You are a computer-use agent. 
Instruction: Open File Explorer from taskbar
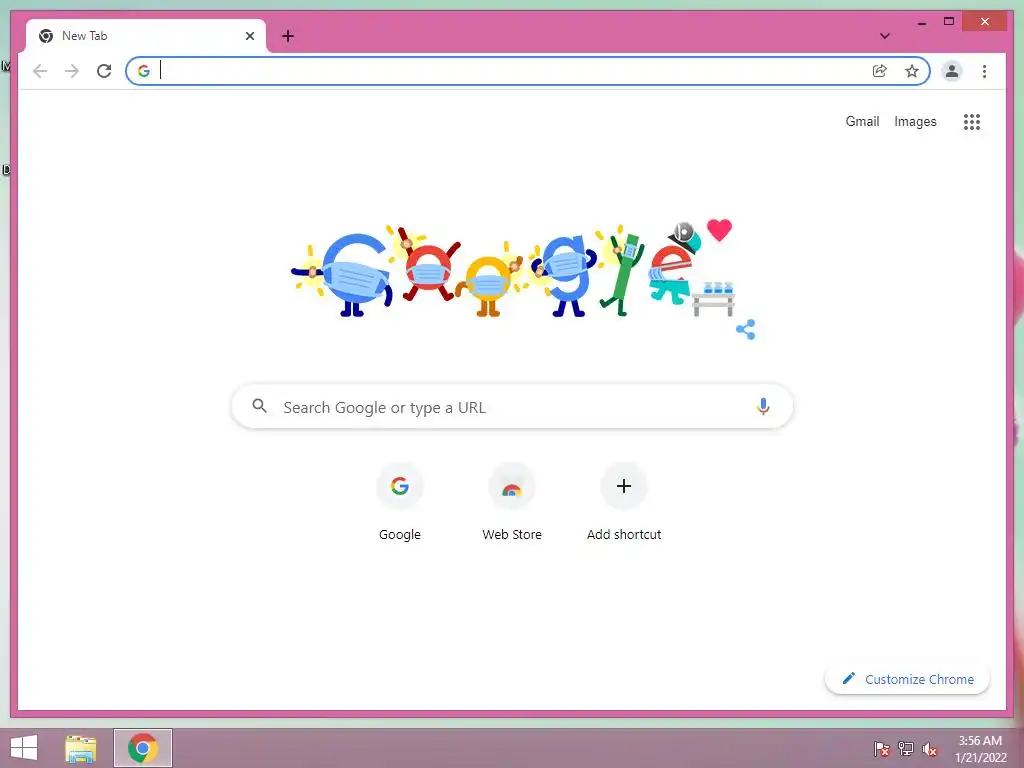[80, 748]
